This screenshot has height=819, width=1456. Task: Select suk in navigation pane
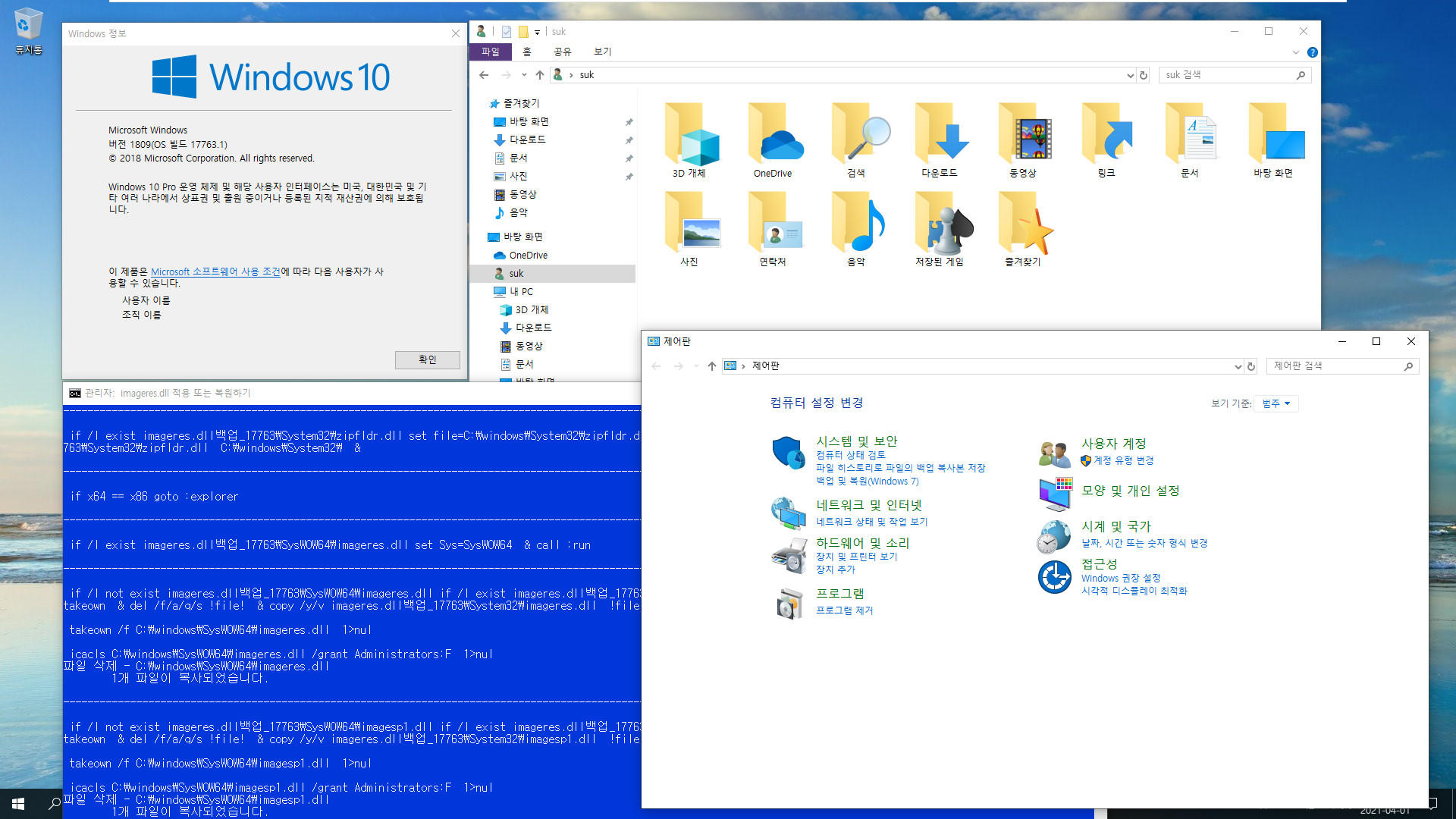[516, 274]
